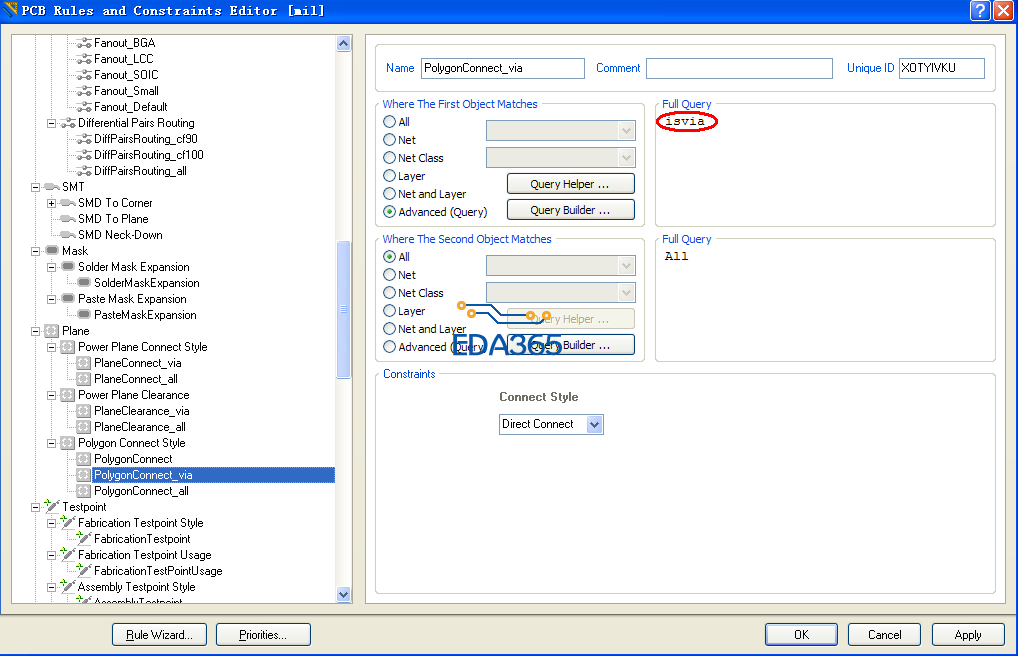Select Advanced (Query) for first object
Screen dimensions: 1018x656
[x=390, y=212]
